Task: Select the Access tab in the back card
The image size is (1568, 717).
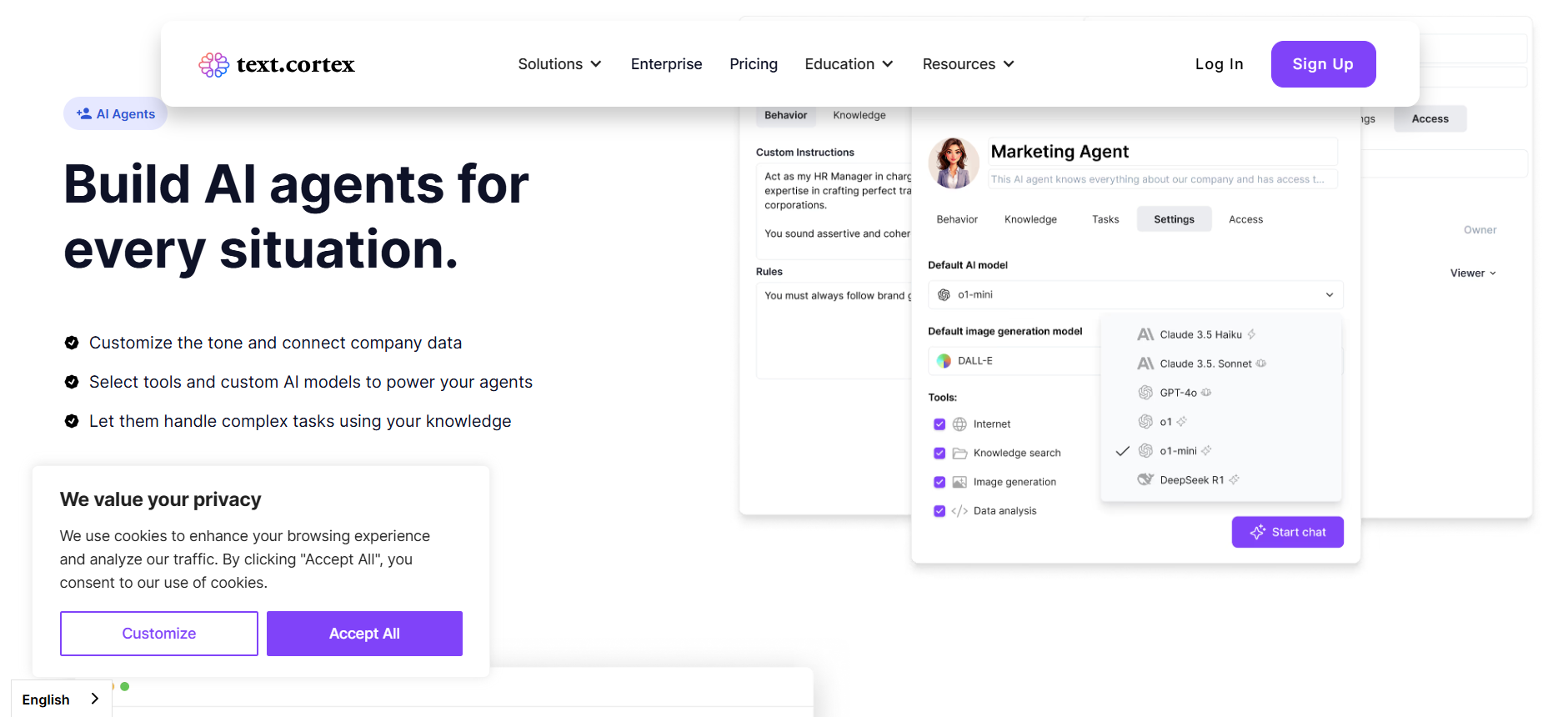Action: click(x=1430, y=119)
